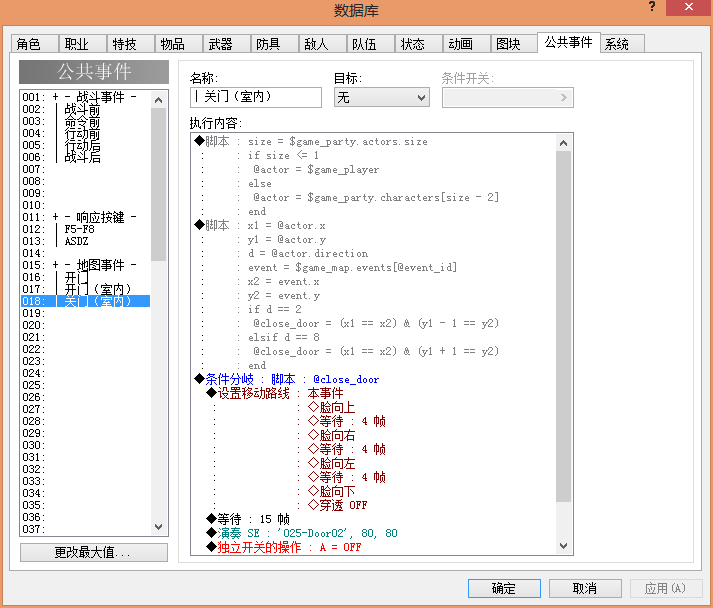Select the 条件分歧 @close_door command
The width and height of the screenshot is (713, 608).
pos(374,379)
